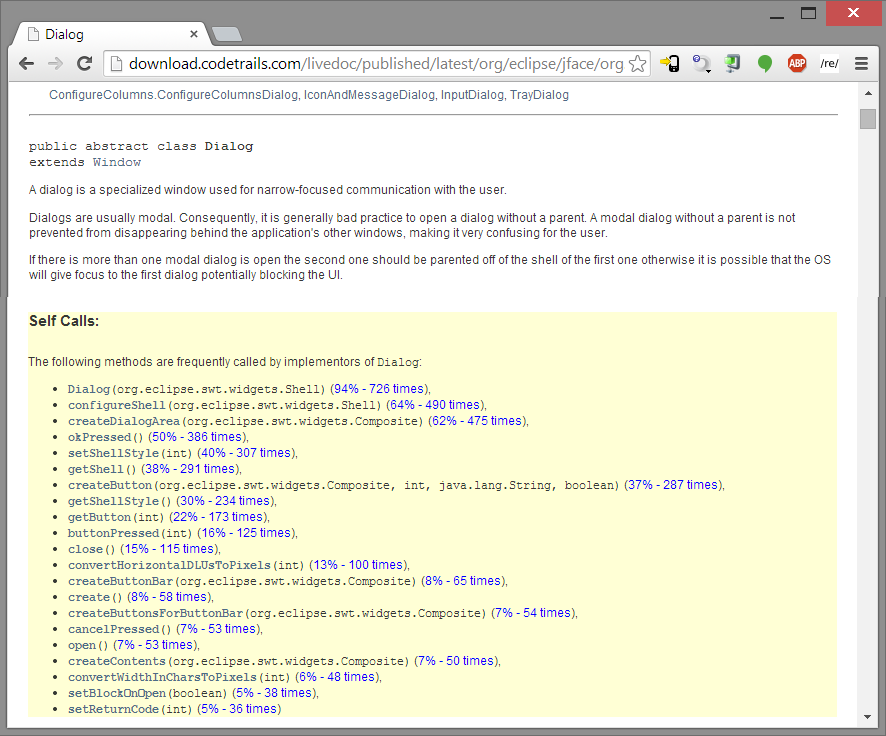
Task: Open a new tab
Action: [227, 35]
